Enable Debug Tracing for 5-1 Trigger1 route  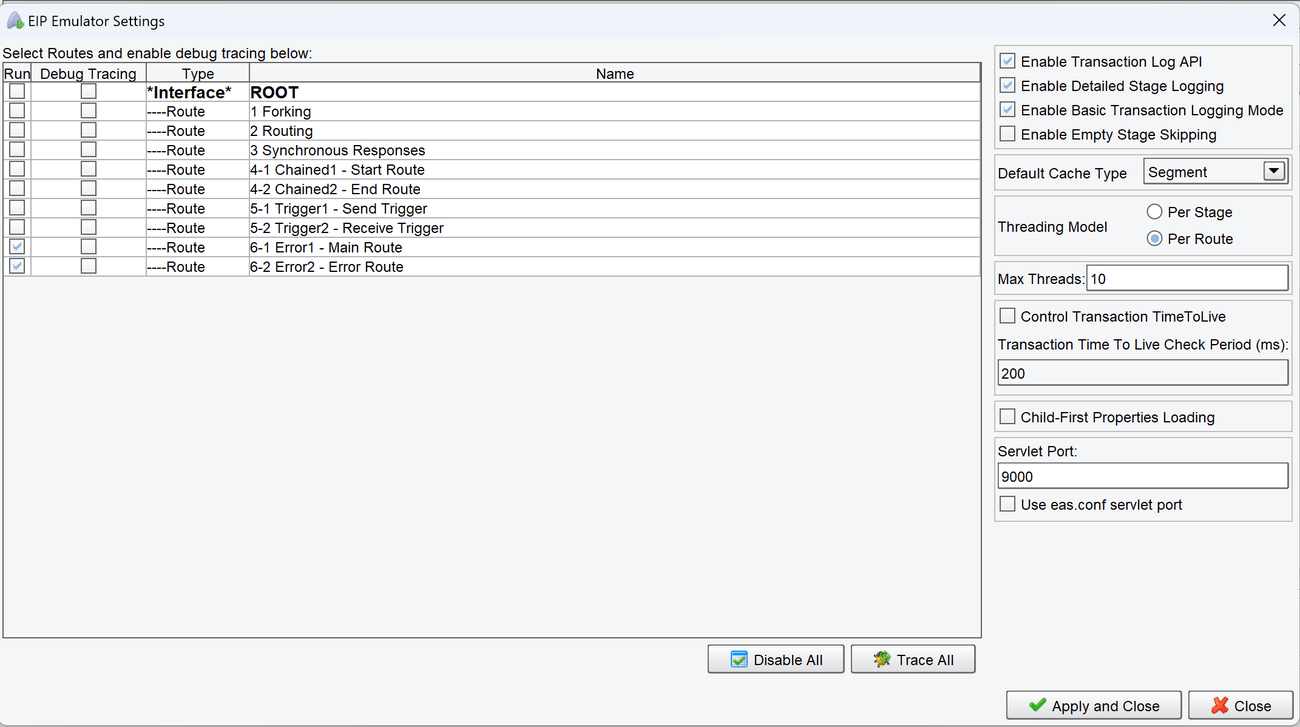pos(89,208)
